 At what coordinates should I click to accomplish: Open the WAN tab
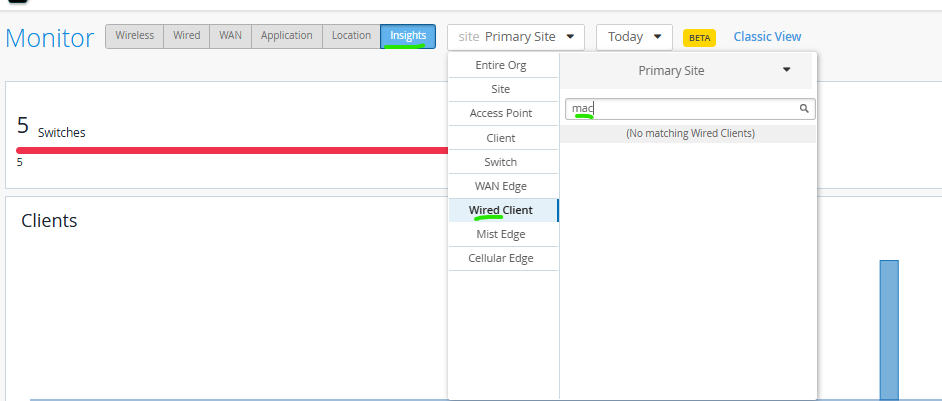230,36
